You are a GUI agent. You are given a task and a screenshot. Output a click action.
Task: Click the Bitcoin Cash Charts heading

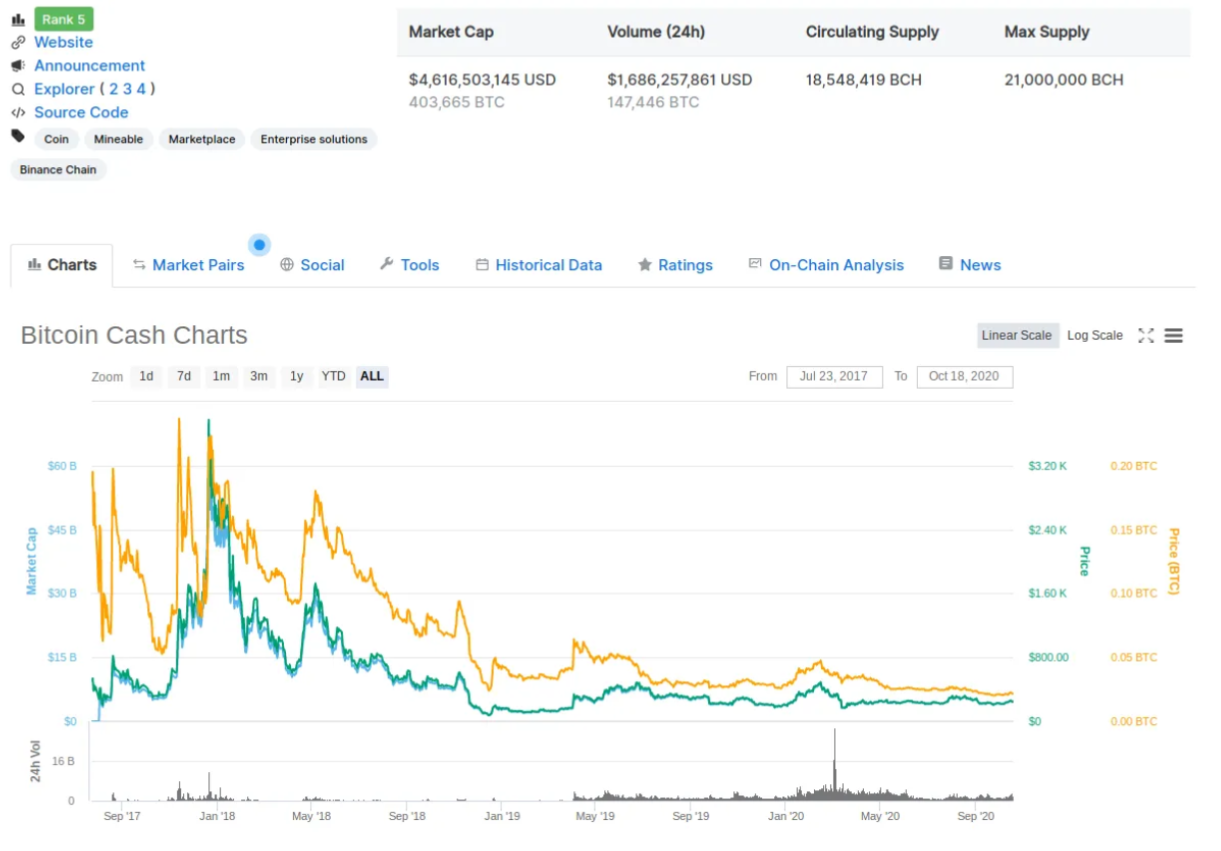pyautogui.click(x=134, y=335)
